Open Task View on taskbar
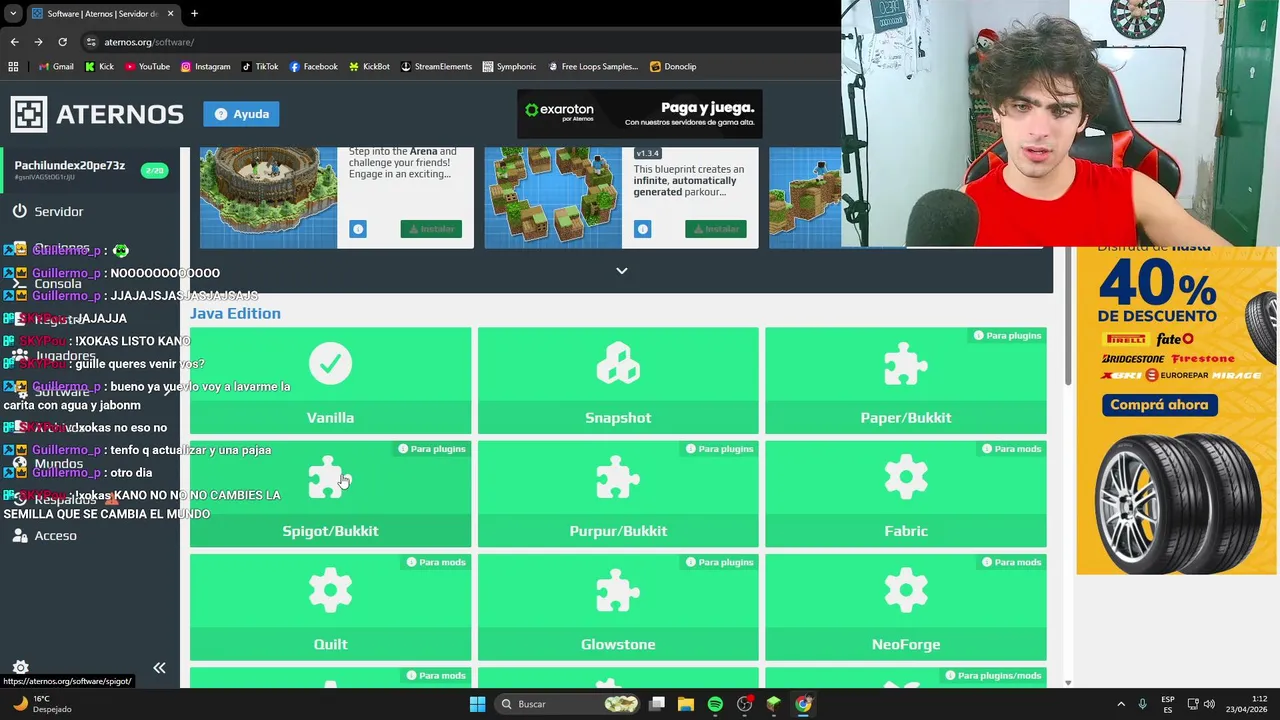The height and width of the screenshot is (720, 1280). click(x=657, y=704)
